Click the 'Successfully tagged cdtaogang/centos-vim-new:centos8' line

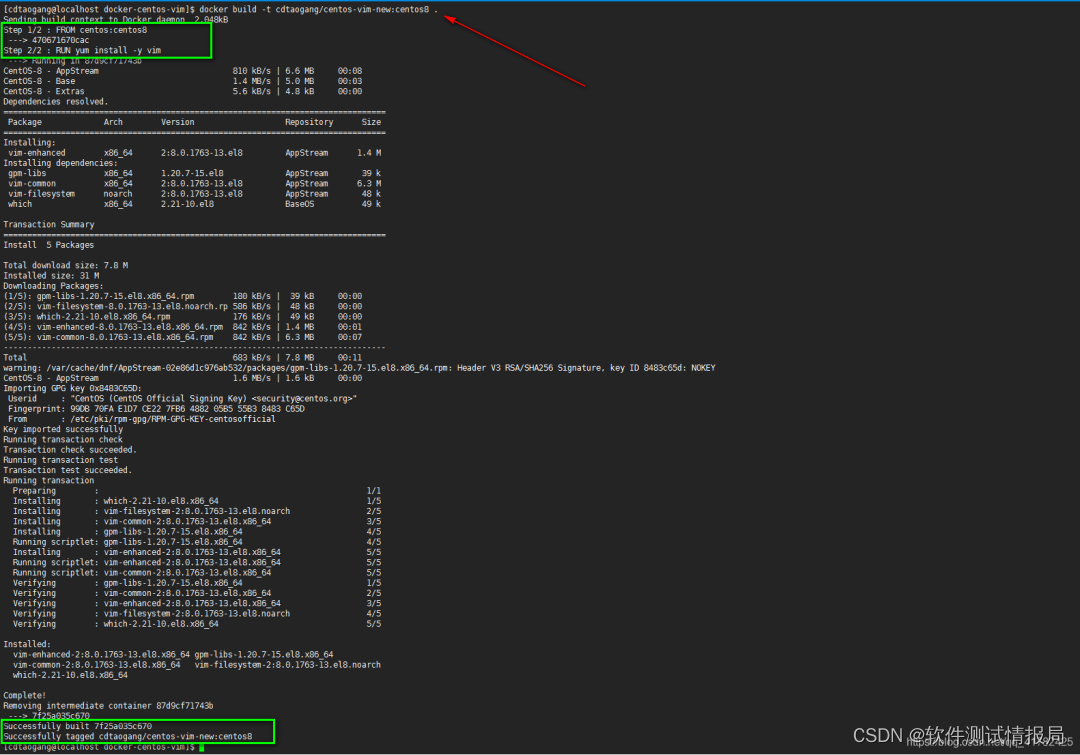point(128,737)
